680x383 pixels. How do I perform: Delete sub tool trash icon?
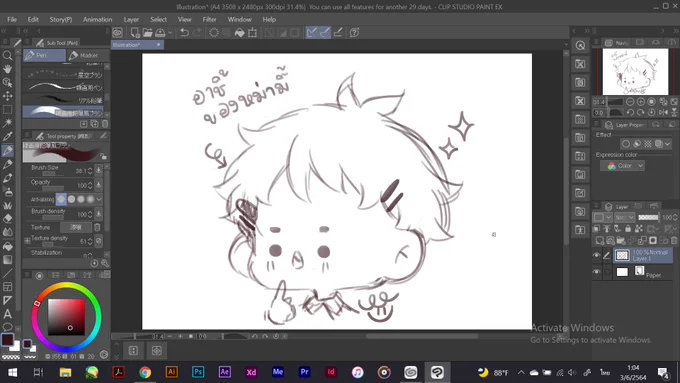click(x=105, y=124)
